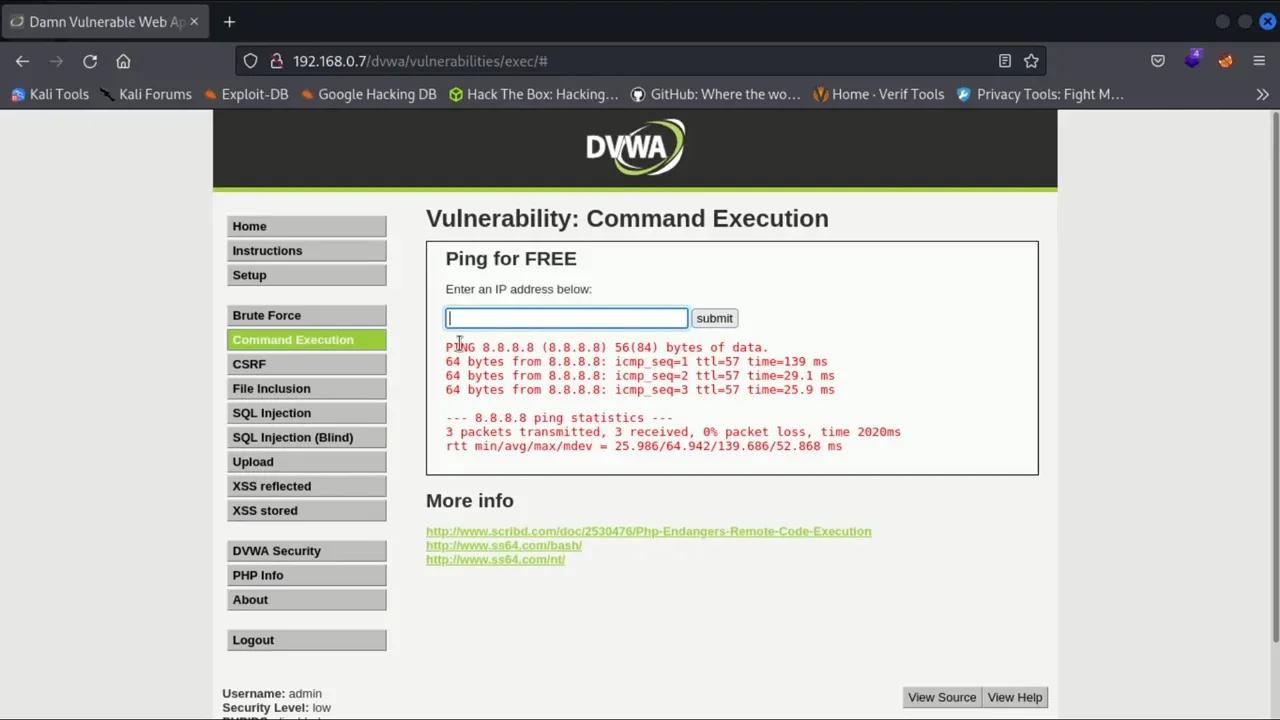Screen dimensions: 1280x720
Task: Open the Firefox home page
Action: coord(123,61)
